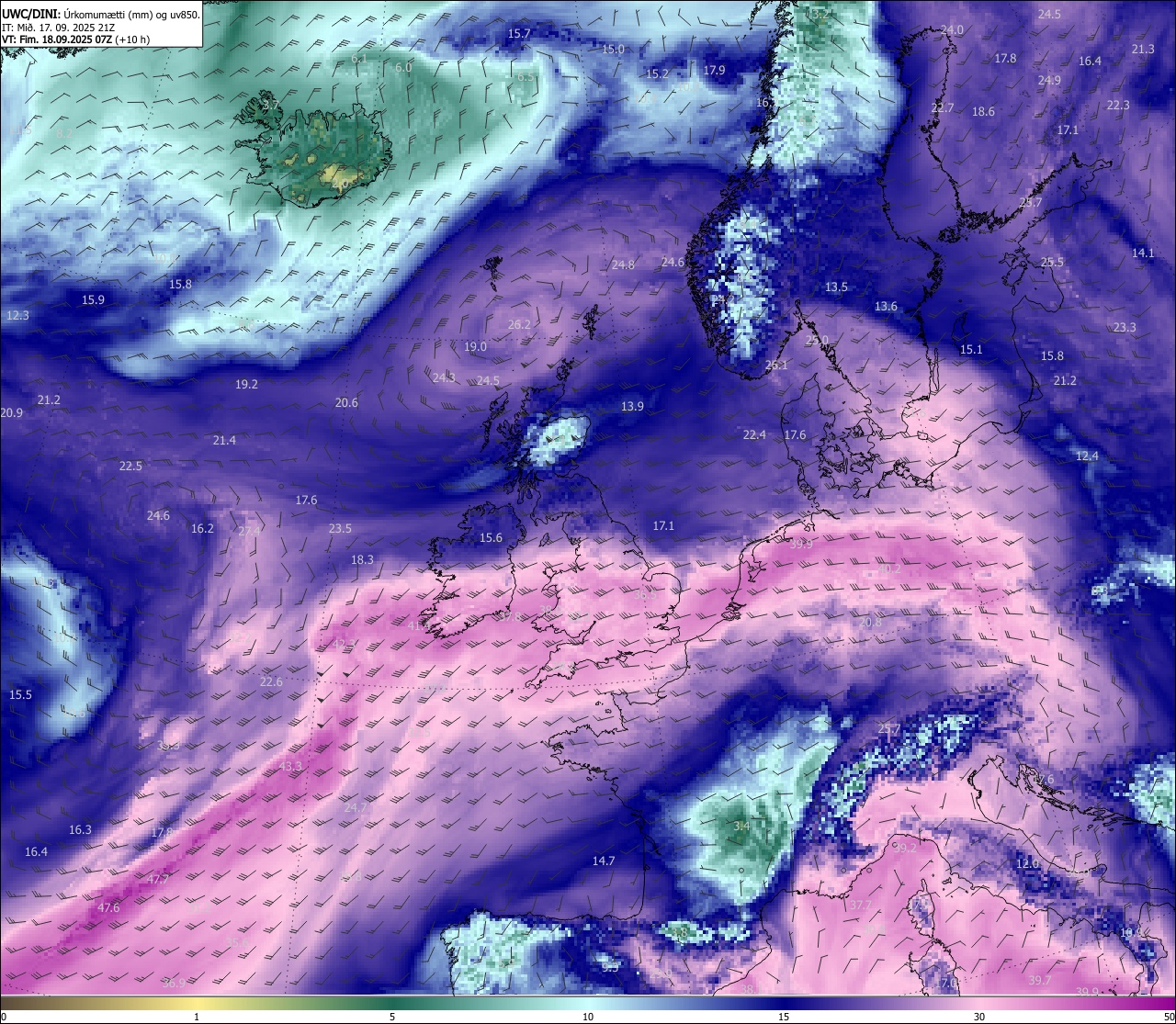Click the 50 tick on color scale
The width and height of the screenshot is (1176, 1024).
(x=1168, y=1017)
